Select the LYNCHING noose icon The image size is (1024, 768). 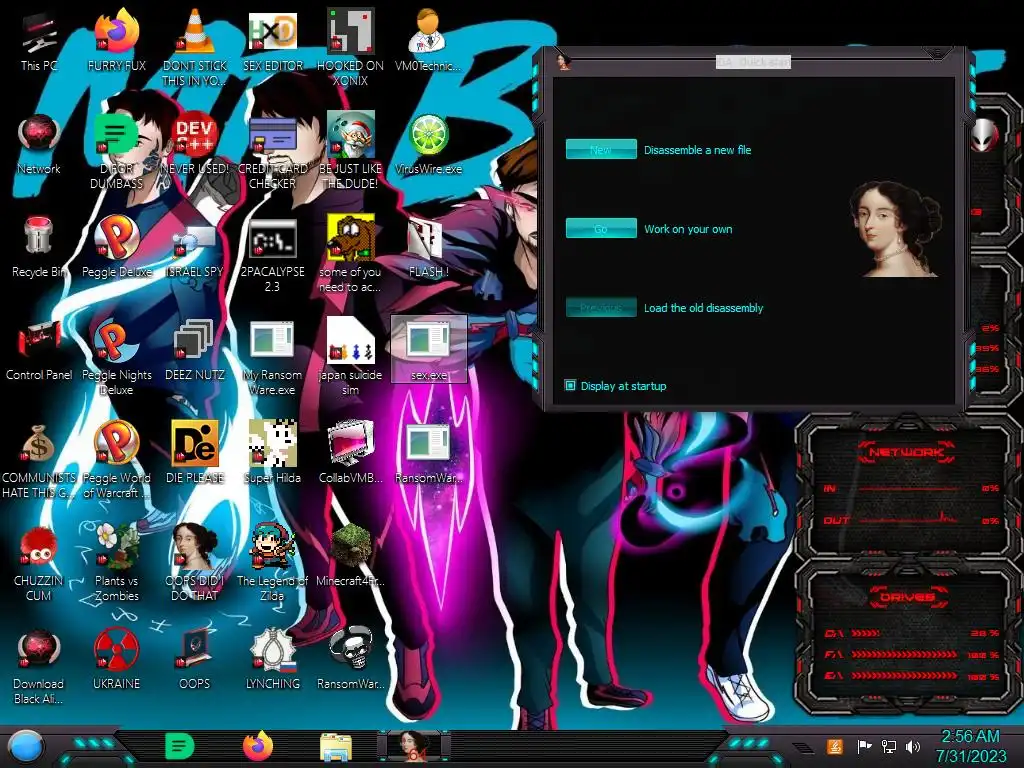pos(272,649)
